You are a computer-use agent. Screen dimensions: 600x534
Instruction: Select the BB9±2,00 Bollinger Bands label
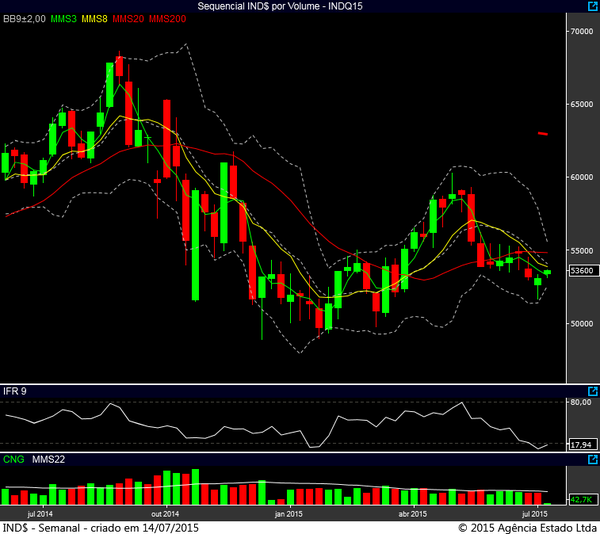point(24,19)
